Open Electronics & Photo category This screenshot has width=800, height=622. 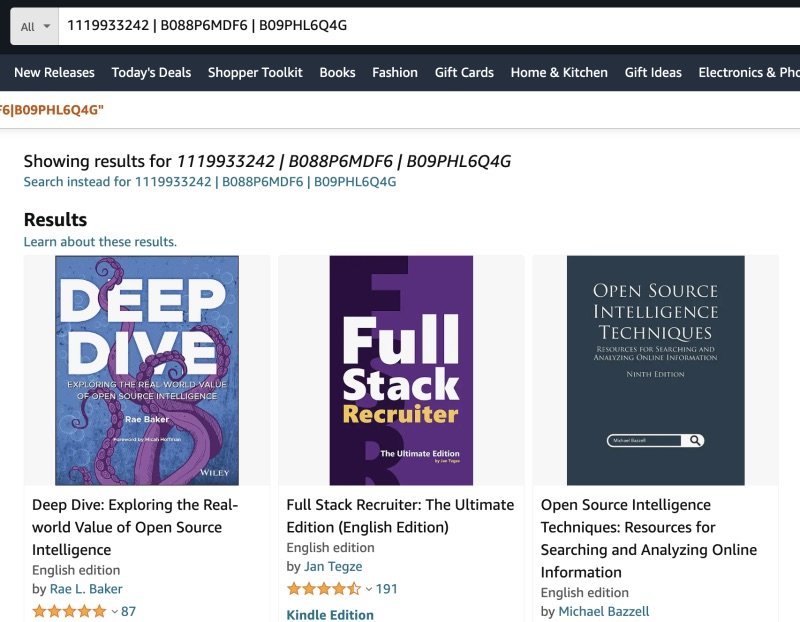[749, 72]
